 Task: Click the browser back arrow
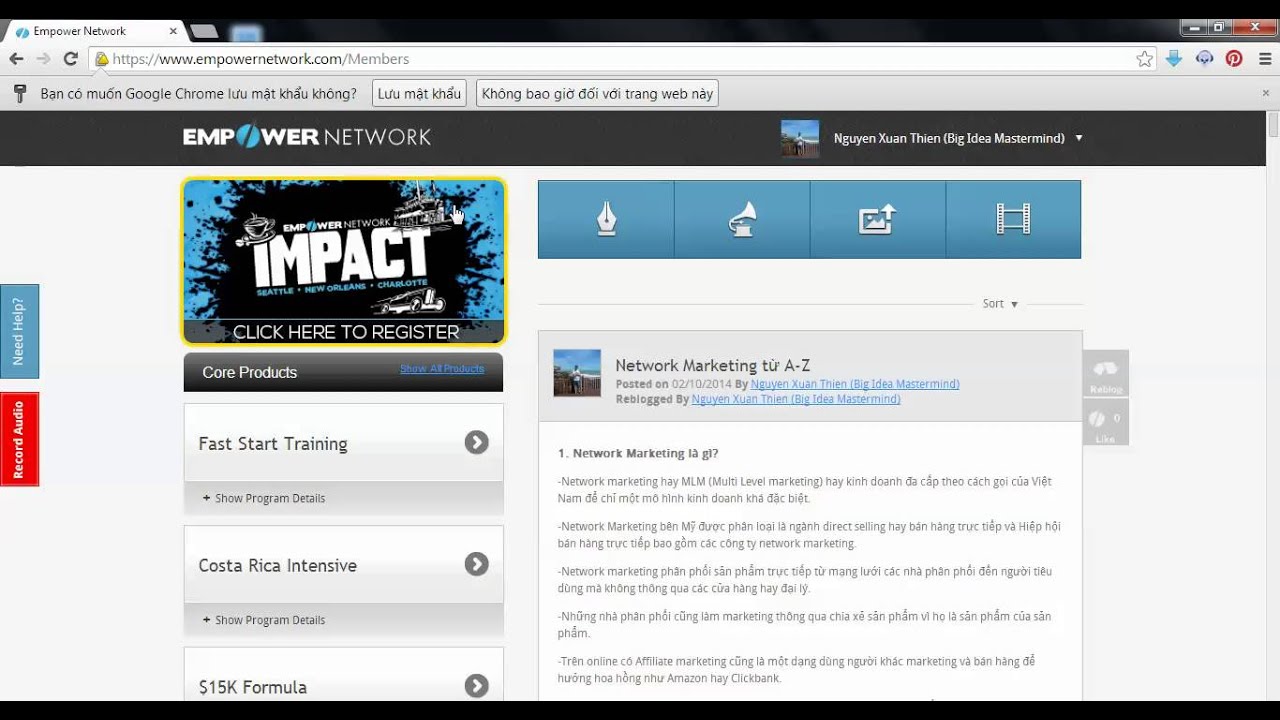(16, 59)
